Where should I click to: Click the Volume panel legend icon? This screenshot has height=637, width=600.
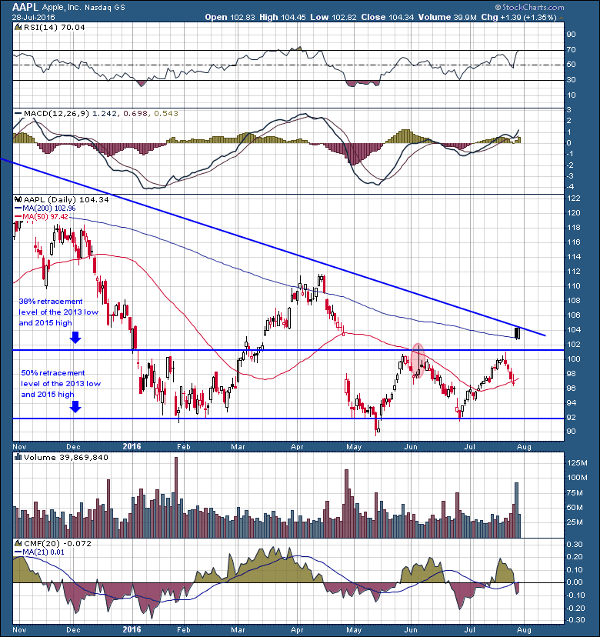click(x=17, y=457)
